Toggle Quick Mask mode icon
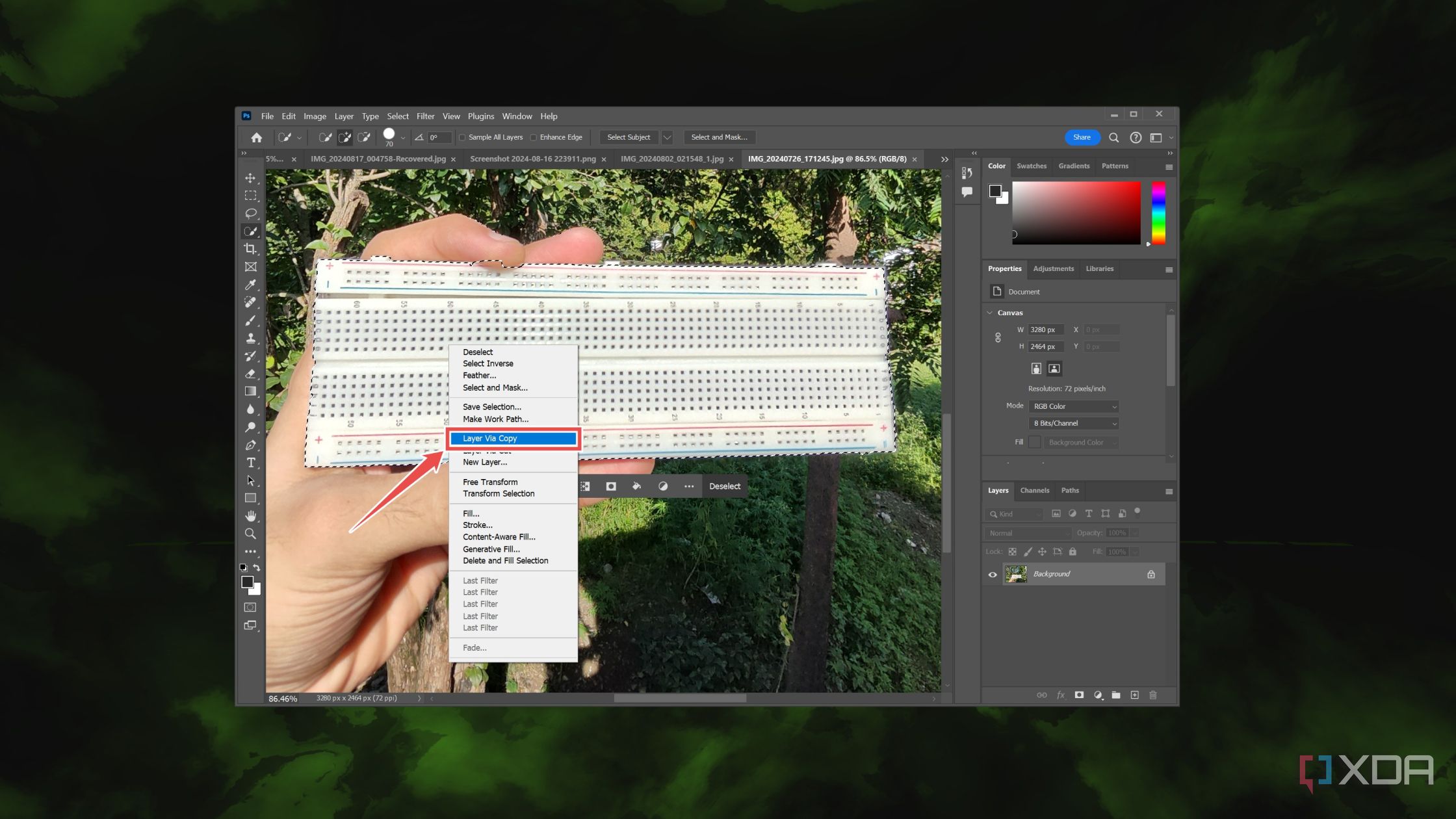Screen dimensions: 1456x819 (250, 607)
